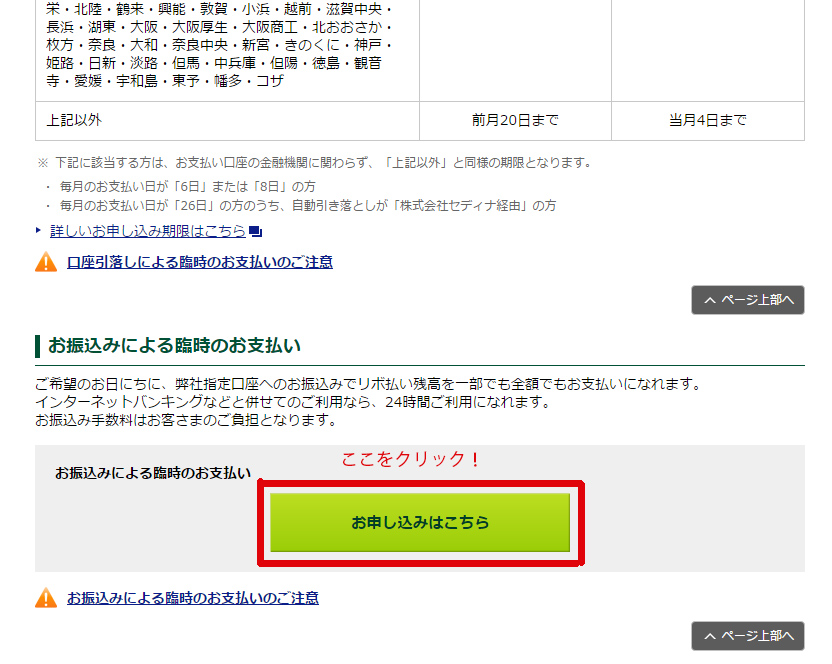The height and width of the screenshot is (664, 832).
Task: Click the green お申し込みはこちら button
Action: [420, 522]
